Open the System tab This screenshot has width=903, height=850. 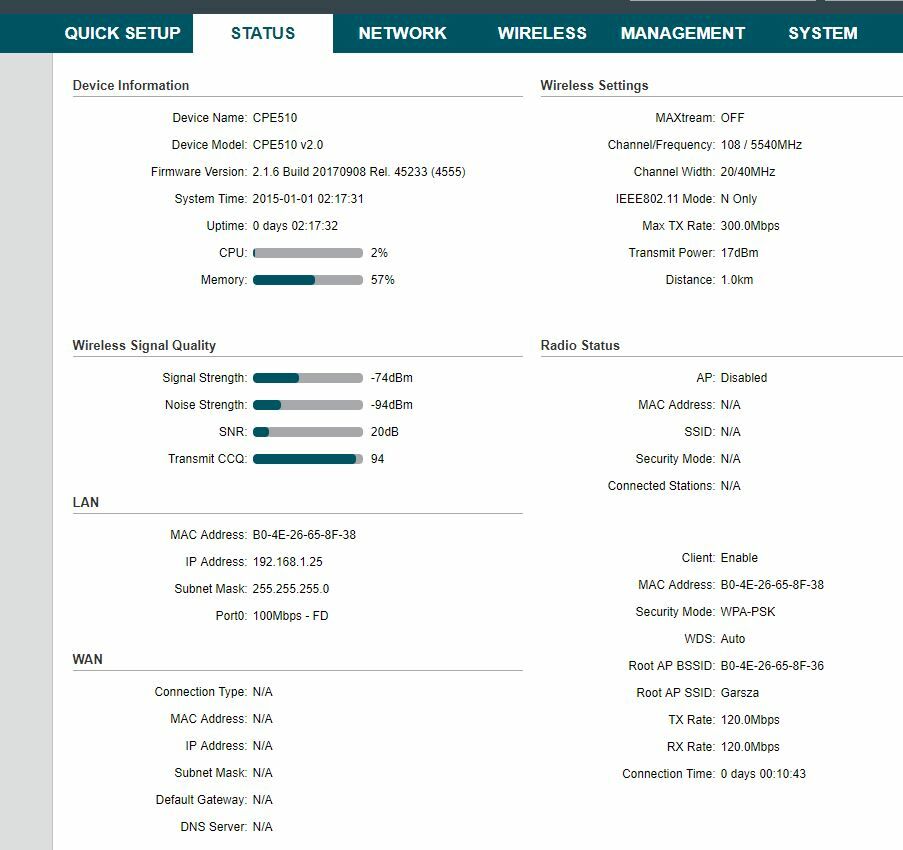point(822,33)
